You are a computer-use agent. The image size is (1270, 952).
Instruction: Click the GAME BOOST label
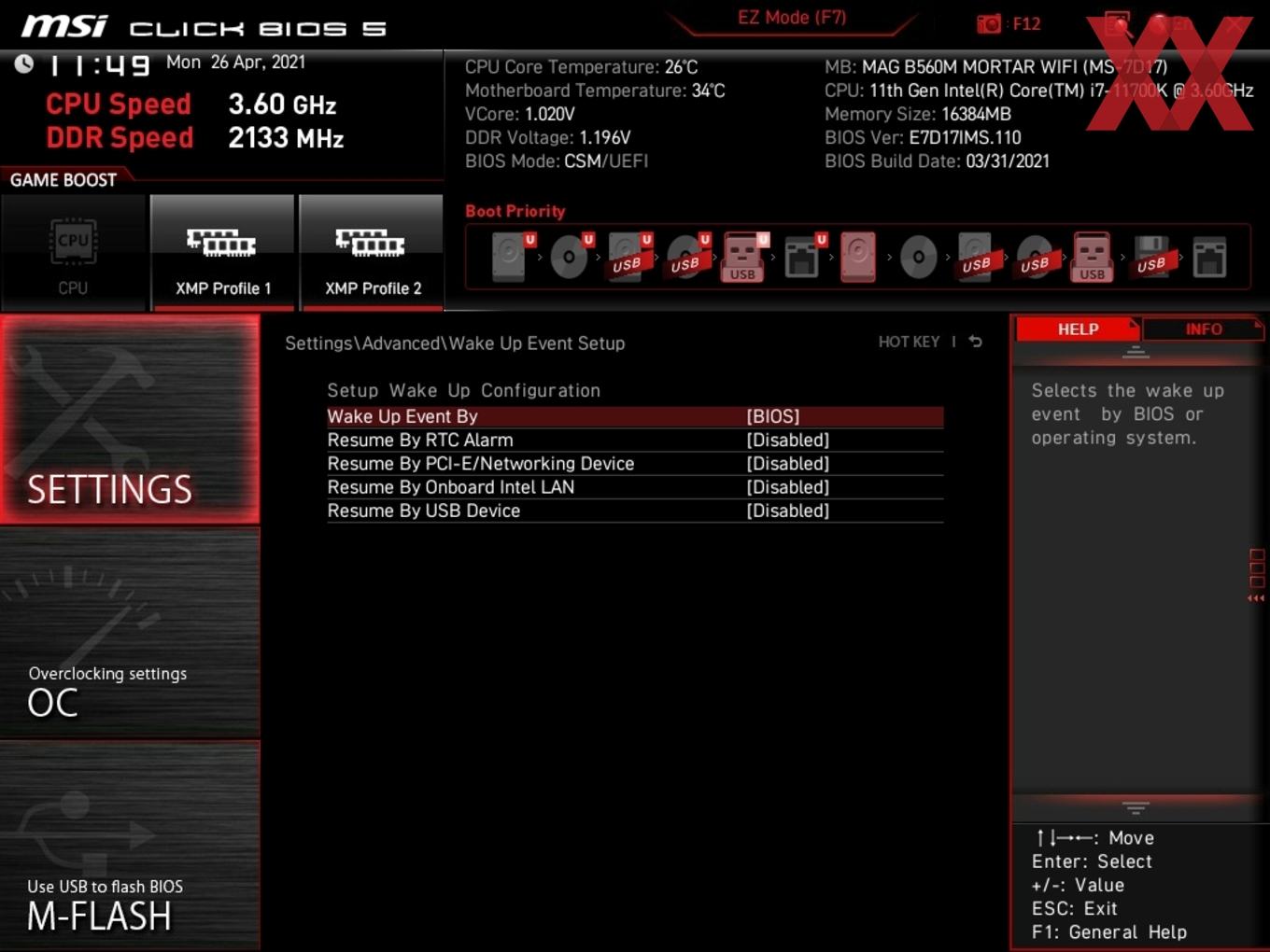tap(63, 180)
